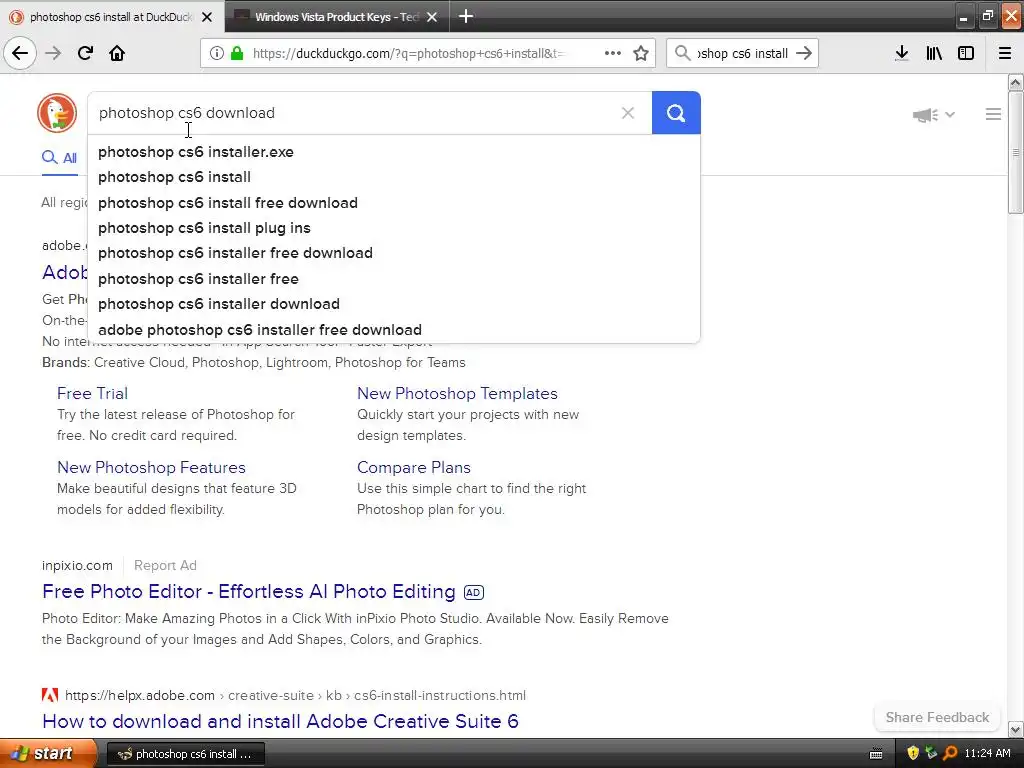1024x768 pixels.
Task: Open the Firefox hamburger menu
Action: pos(1005,54)
